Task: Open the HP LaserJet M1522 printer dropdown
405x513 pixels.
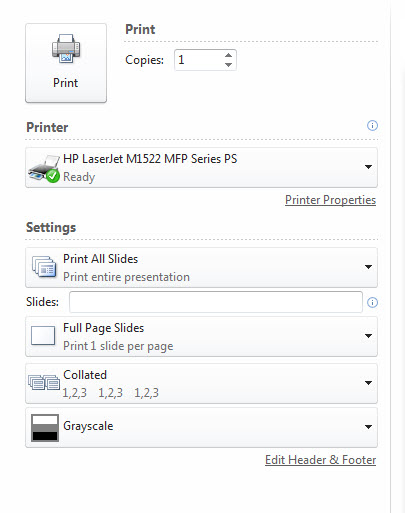Action: tap(201, 168)
